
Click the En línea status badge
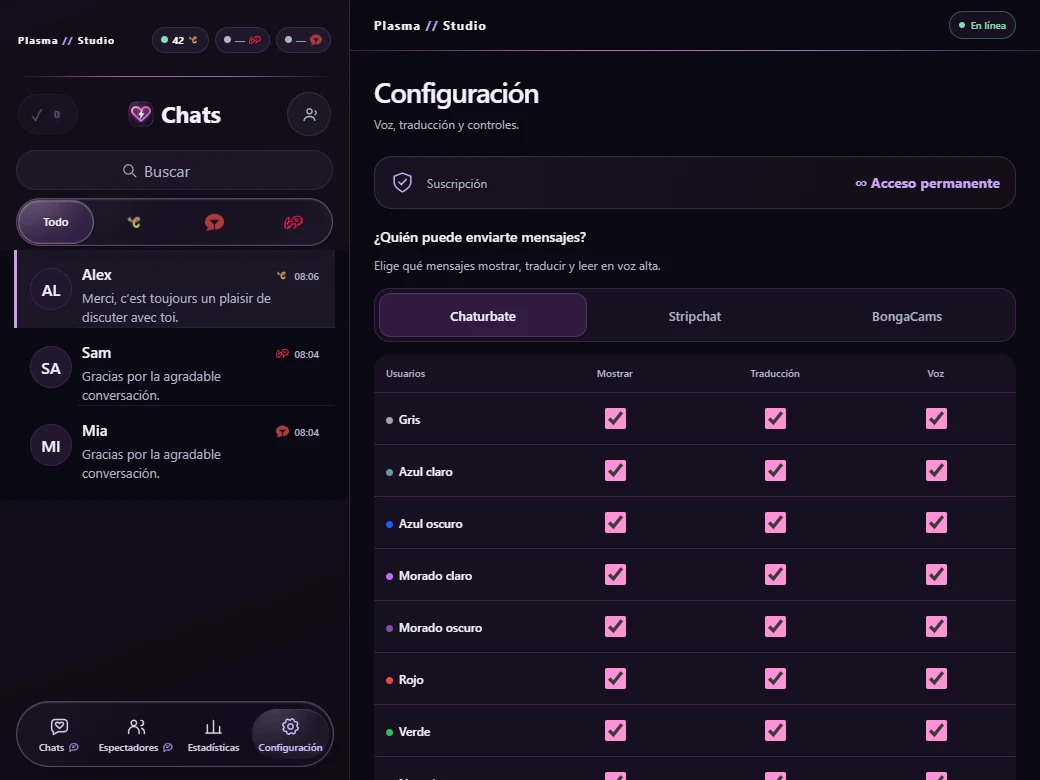[x=982, y=25]
